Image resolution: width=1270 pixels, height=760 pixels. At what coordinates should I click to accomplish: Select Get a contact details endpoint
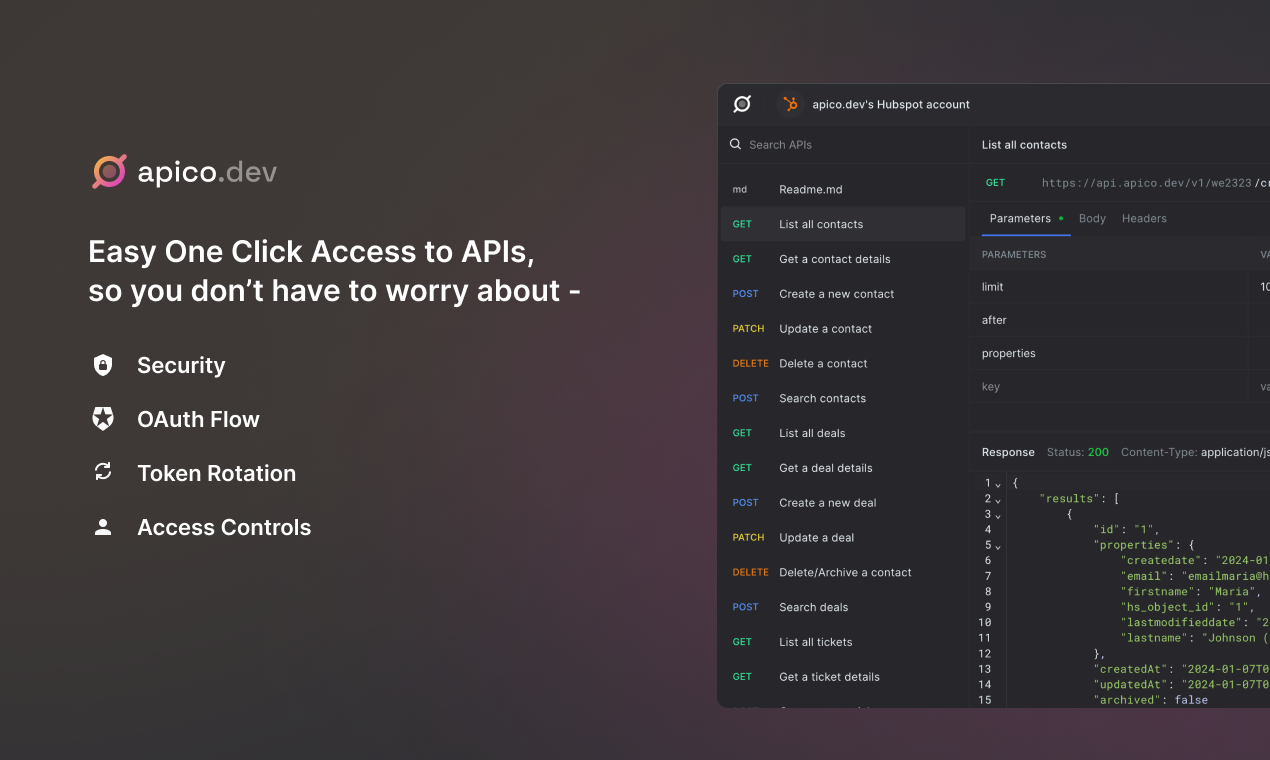coord(843,259)
